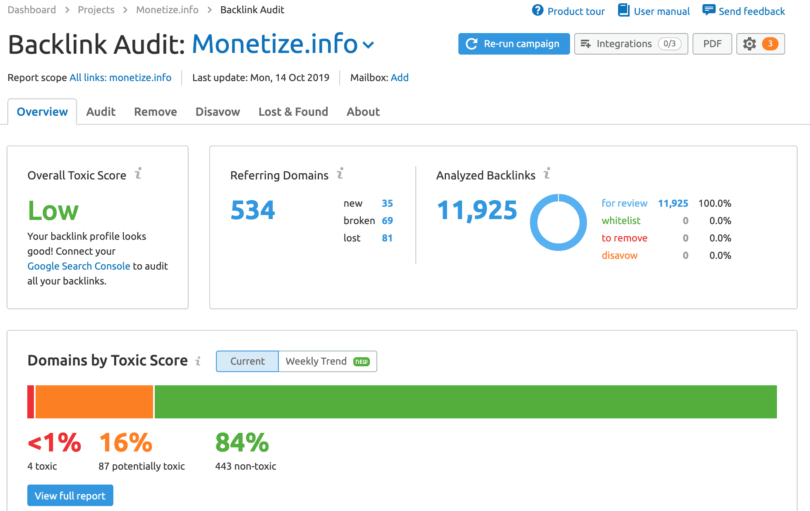810x511 pixels.
Task: Click the Send feedback speech bubble icon
Action: pos(709,10)
